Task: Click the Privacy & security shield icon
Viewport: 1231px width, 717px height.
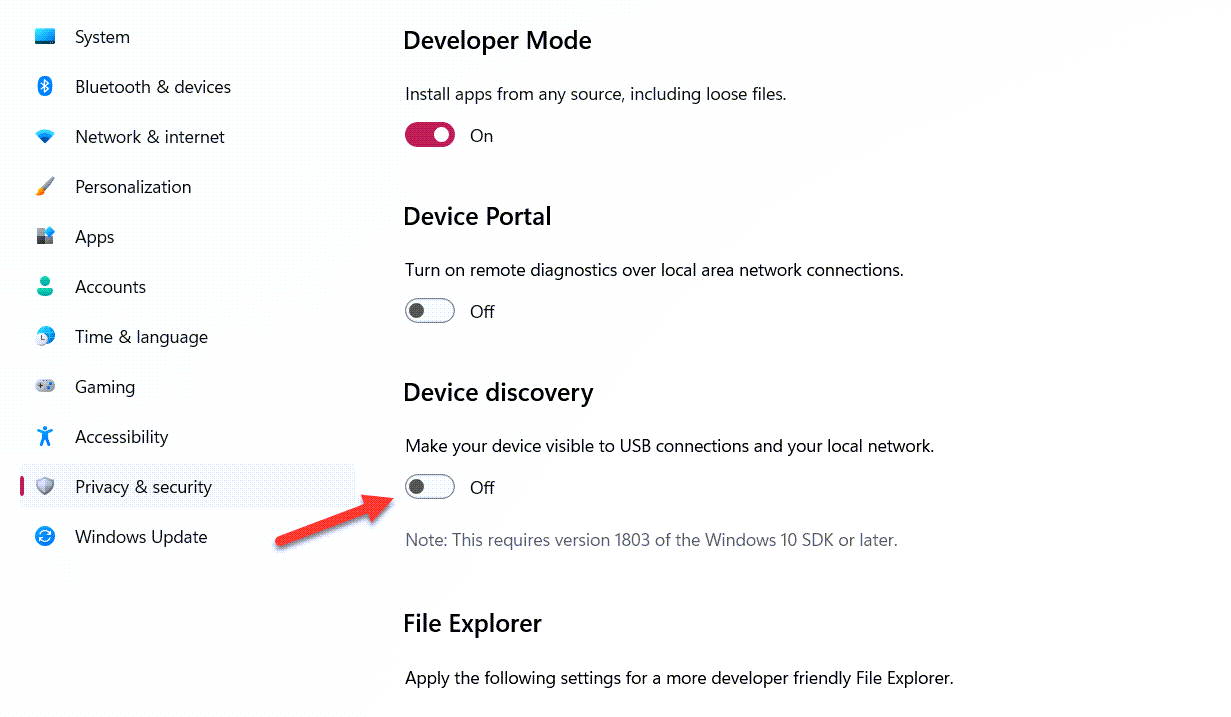Action: [x=45, y=487]
